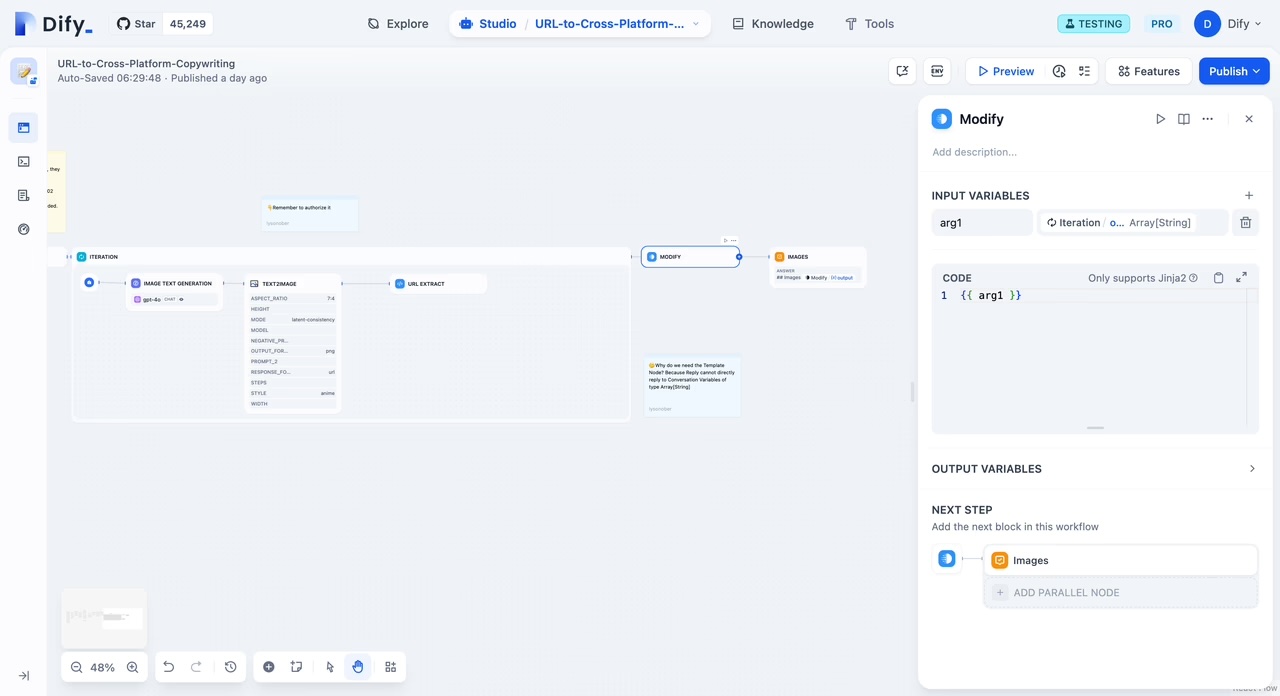1280x696 pixels.
Task: Expand the code editor to fullscreen
Action: point(1241,278)
